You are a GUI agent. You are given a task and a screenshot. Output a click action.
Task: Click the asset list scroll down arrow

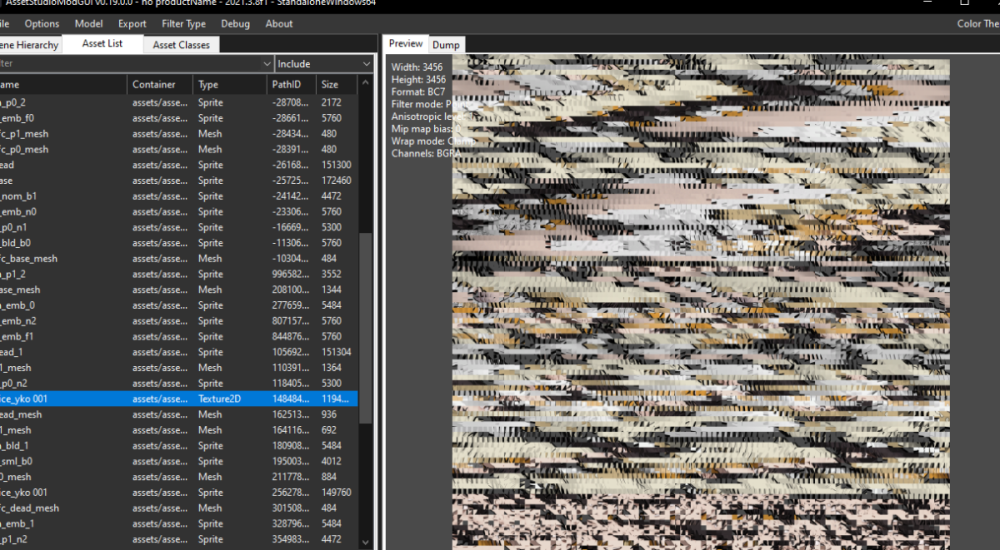[x=365, y=542]
